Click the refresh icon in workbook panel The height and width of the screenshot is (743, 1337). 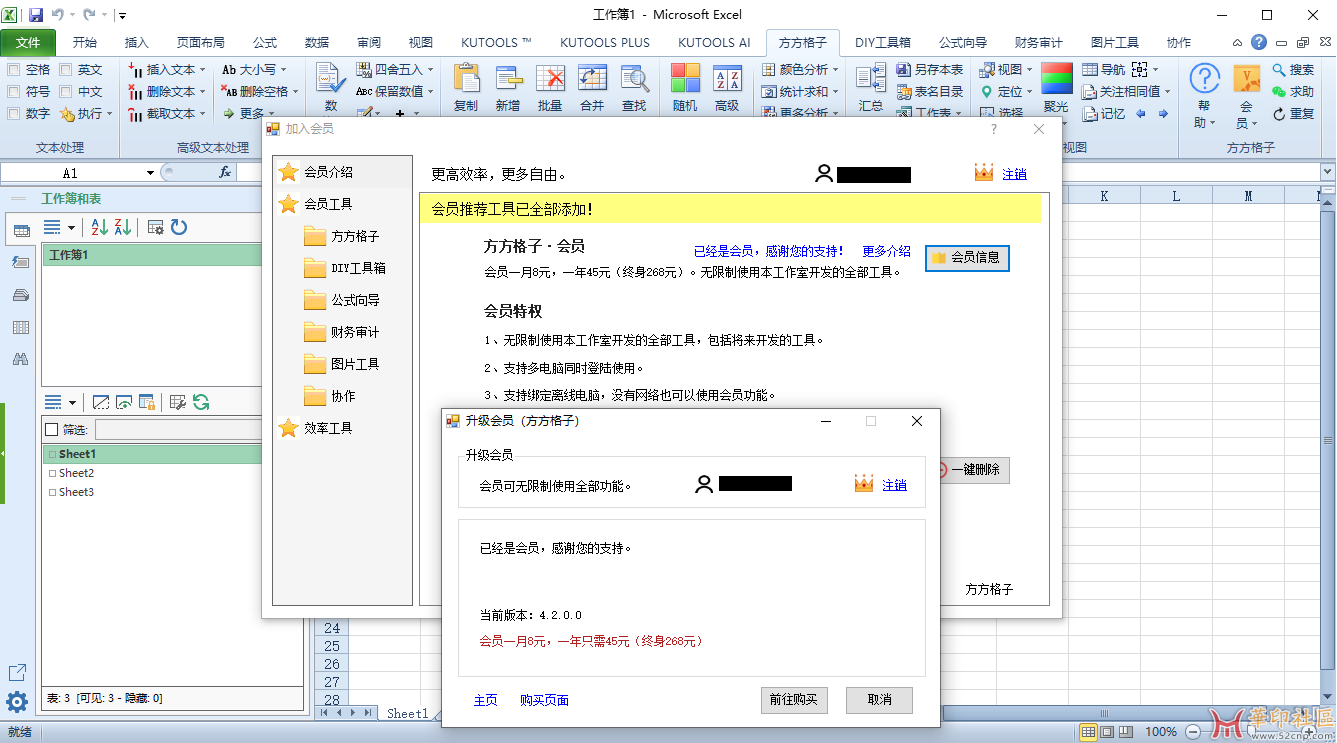[178, 227]
